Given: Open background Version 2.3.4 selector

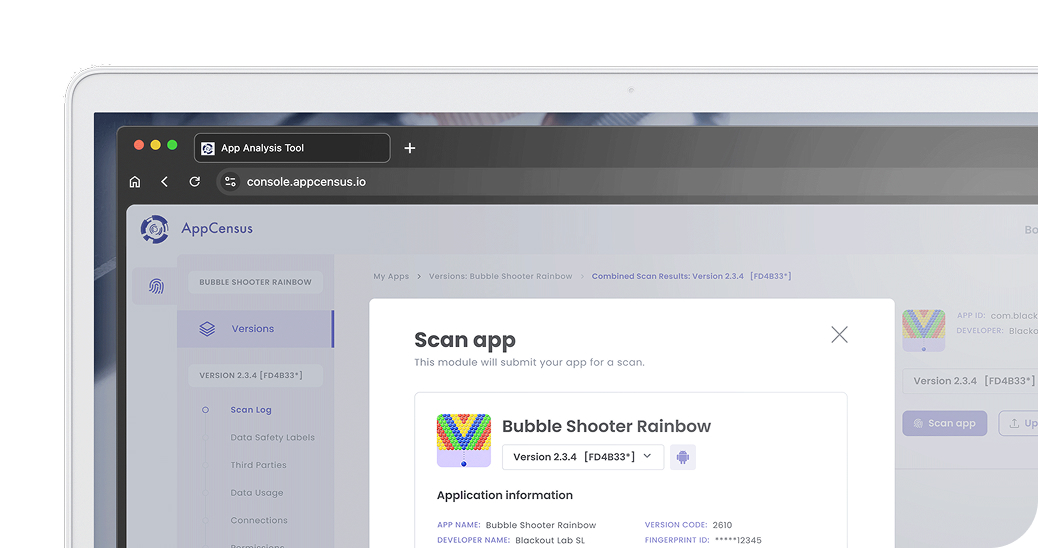Looking at the screenshot, I should pyautogui.click(x=970, y=381).
